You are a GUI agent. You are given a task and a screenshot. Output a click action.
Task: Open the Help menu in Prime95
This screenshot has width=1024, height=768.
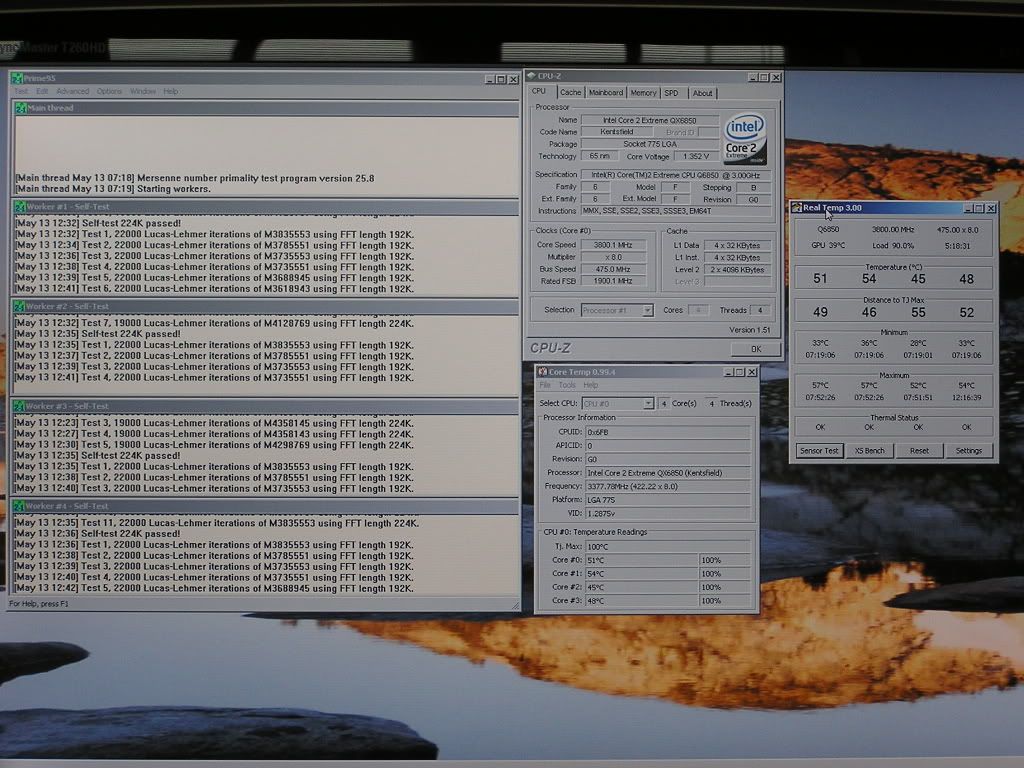click(x=170, y=91)
